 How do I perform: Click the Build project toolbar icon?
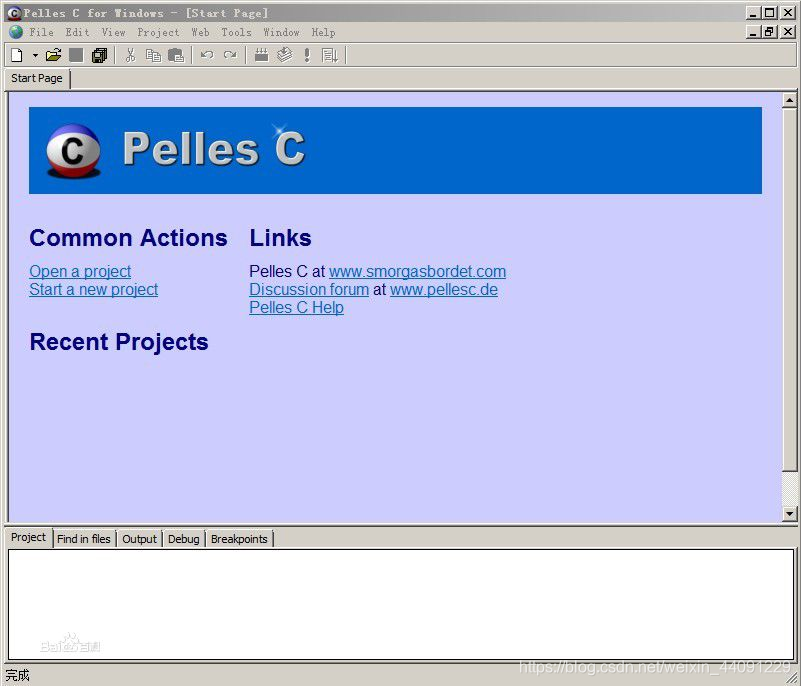point(285,55)
